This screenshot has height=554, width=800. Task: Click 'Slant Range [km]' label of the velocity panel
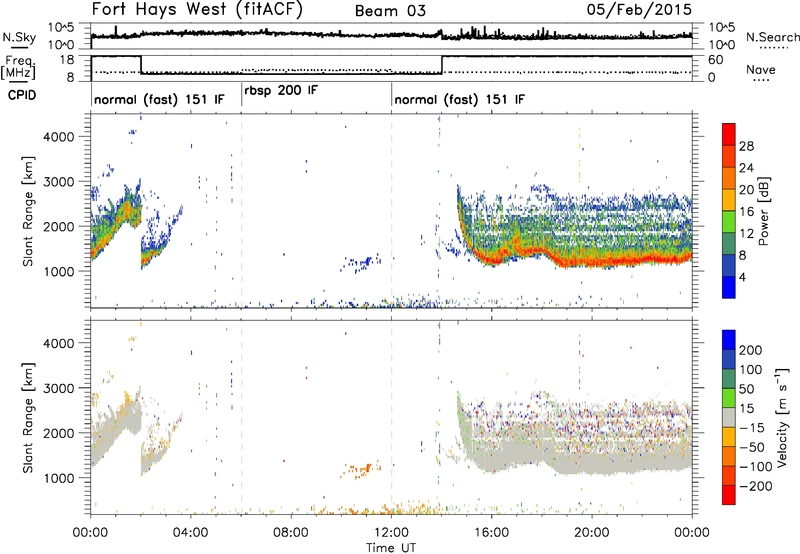[x=29, y=417]
